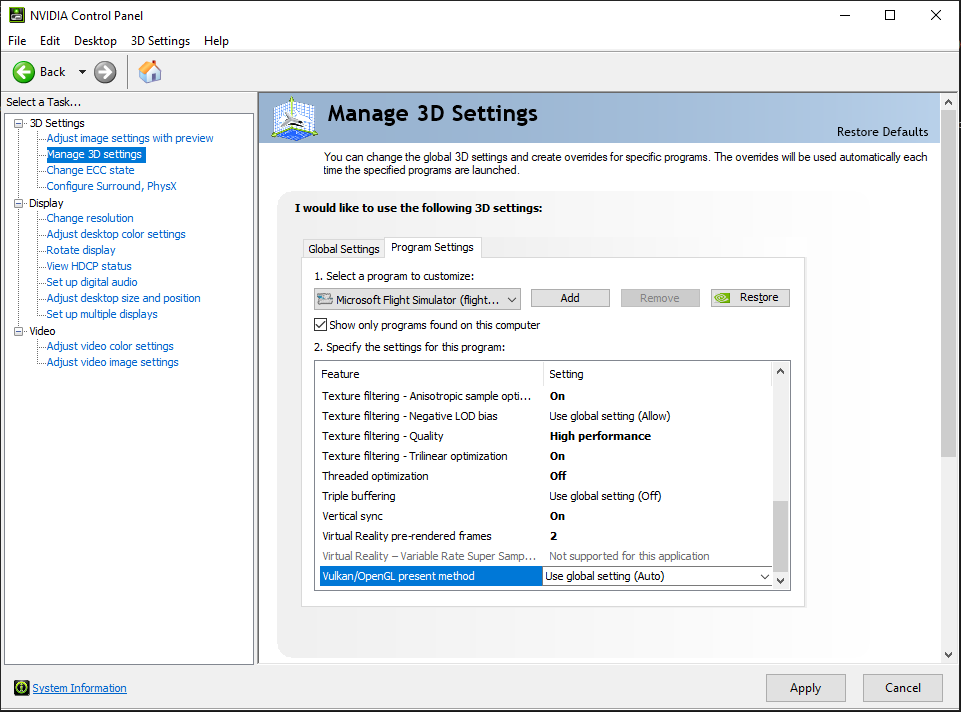Screen dimensions: 961x712
Task: Click the System Information icon
Action: 21,688
